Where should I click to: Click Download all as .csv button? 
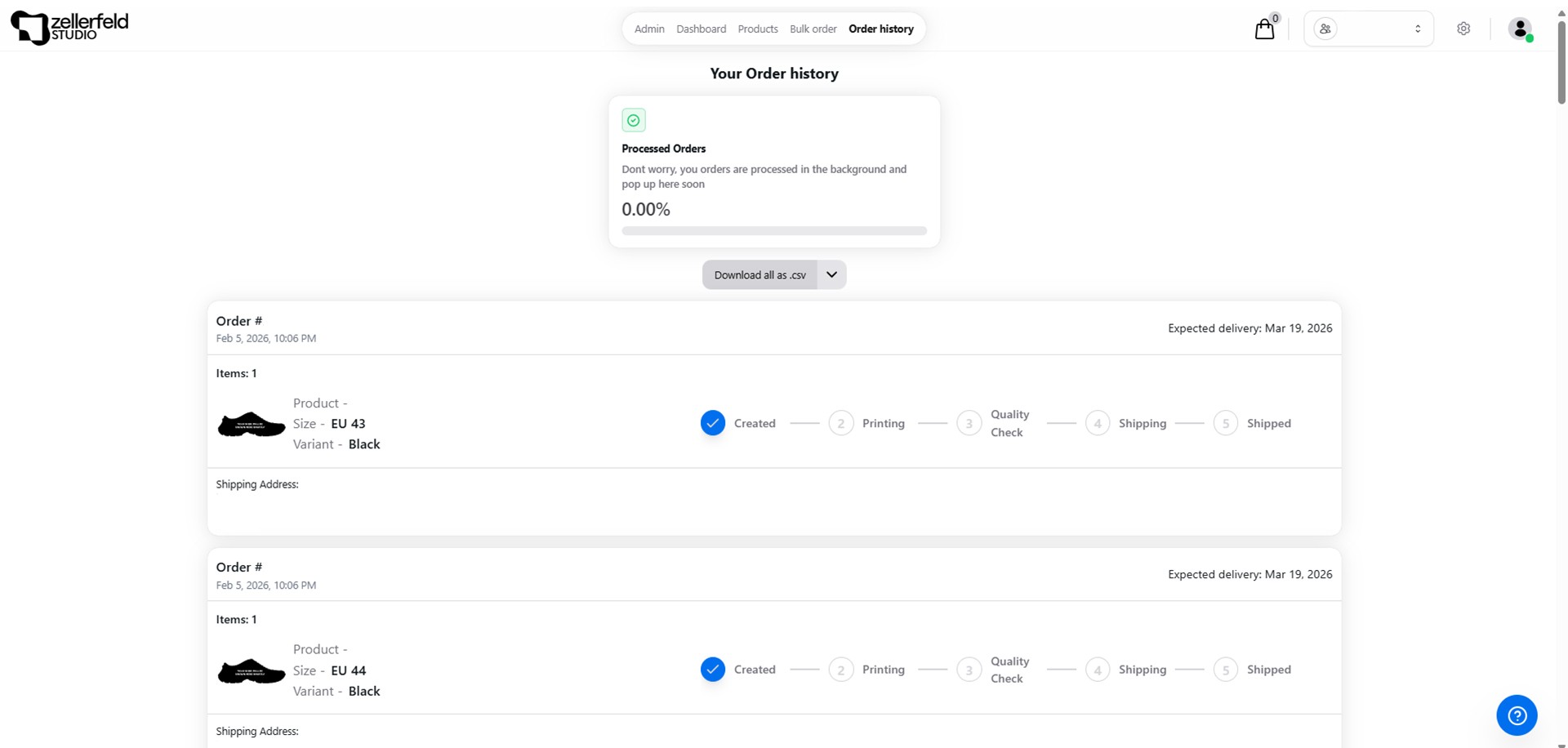point(759,274)
